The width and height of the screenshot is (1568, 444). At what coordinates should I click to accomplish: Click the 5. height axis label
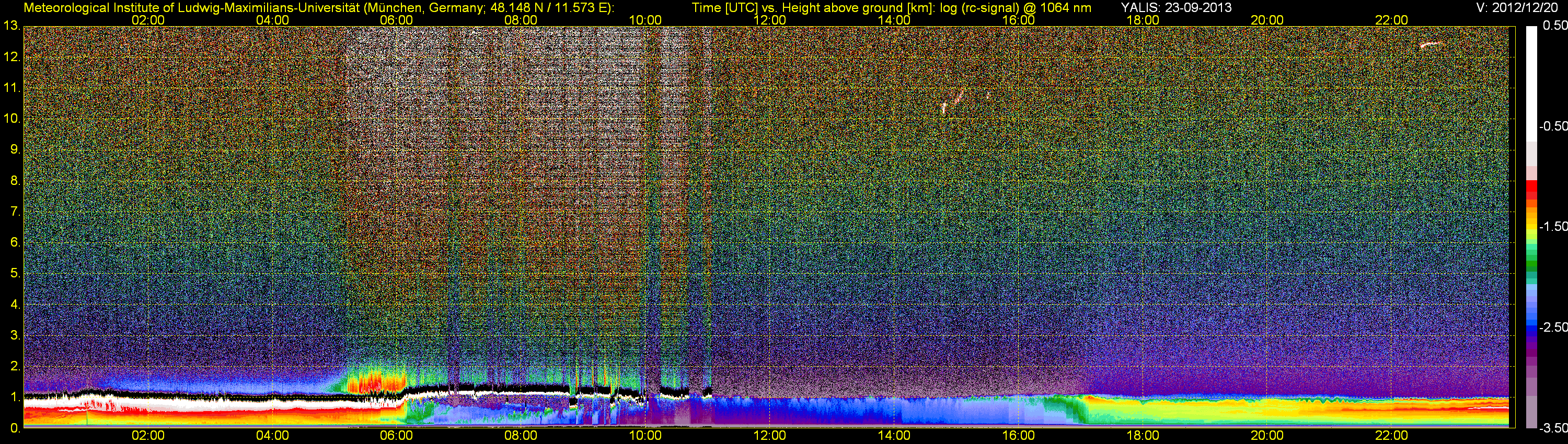pyautogui.click(x=15, y=274)
